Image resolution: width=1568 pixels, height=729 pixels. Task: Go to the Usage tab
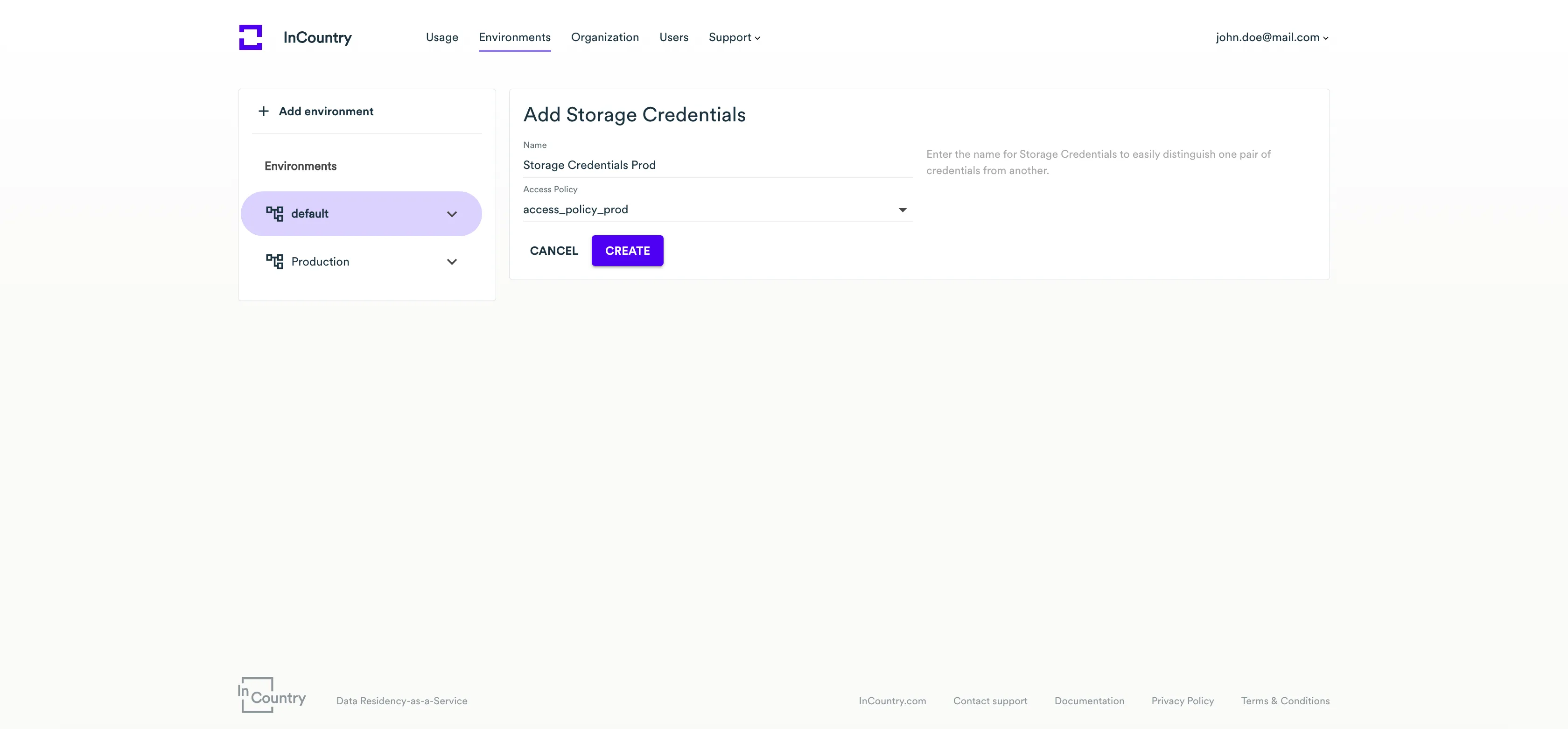442,37
